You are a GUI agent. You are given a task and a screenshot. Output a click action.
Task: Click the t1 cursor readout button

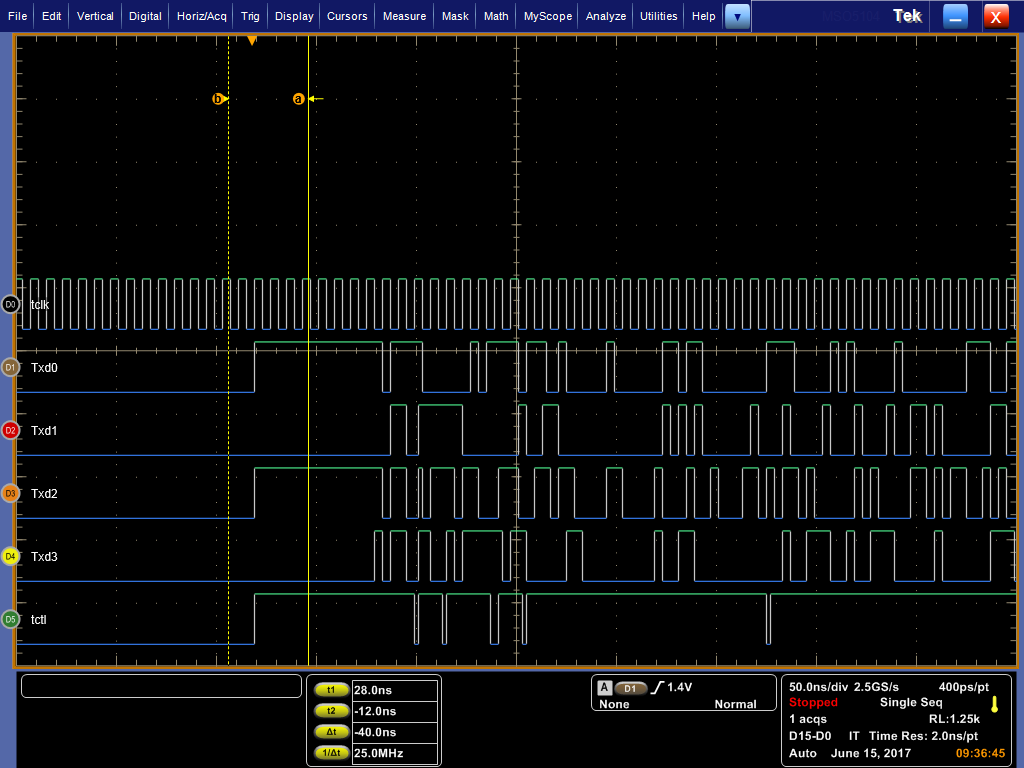[x=331, y=690]
